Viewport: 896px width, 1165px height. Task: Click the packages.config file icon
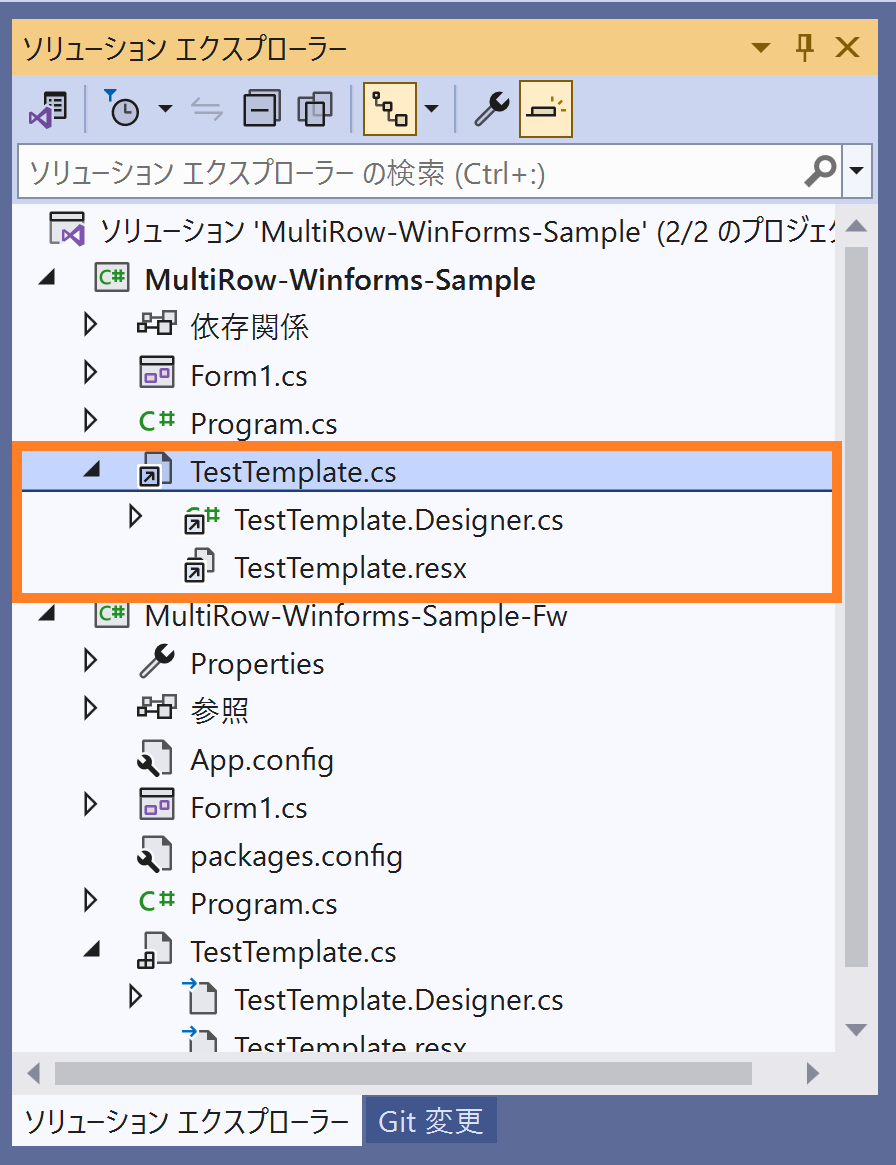click(155, 854)
